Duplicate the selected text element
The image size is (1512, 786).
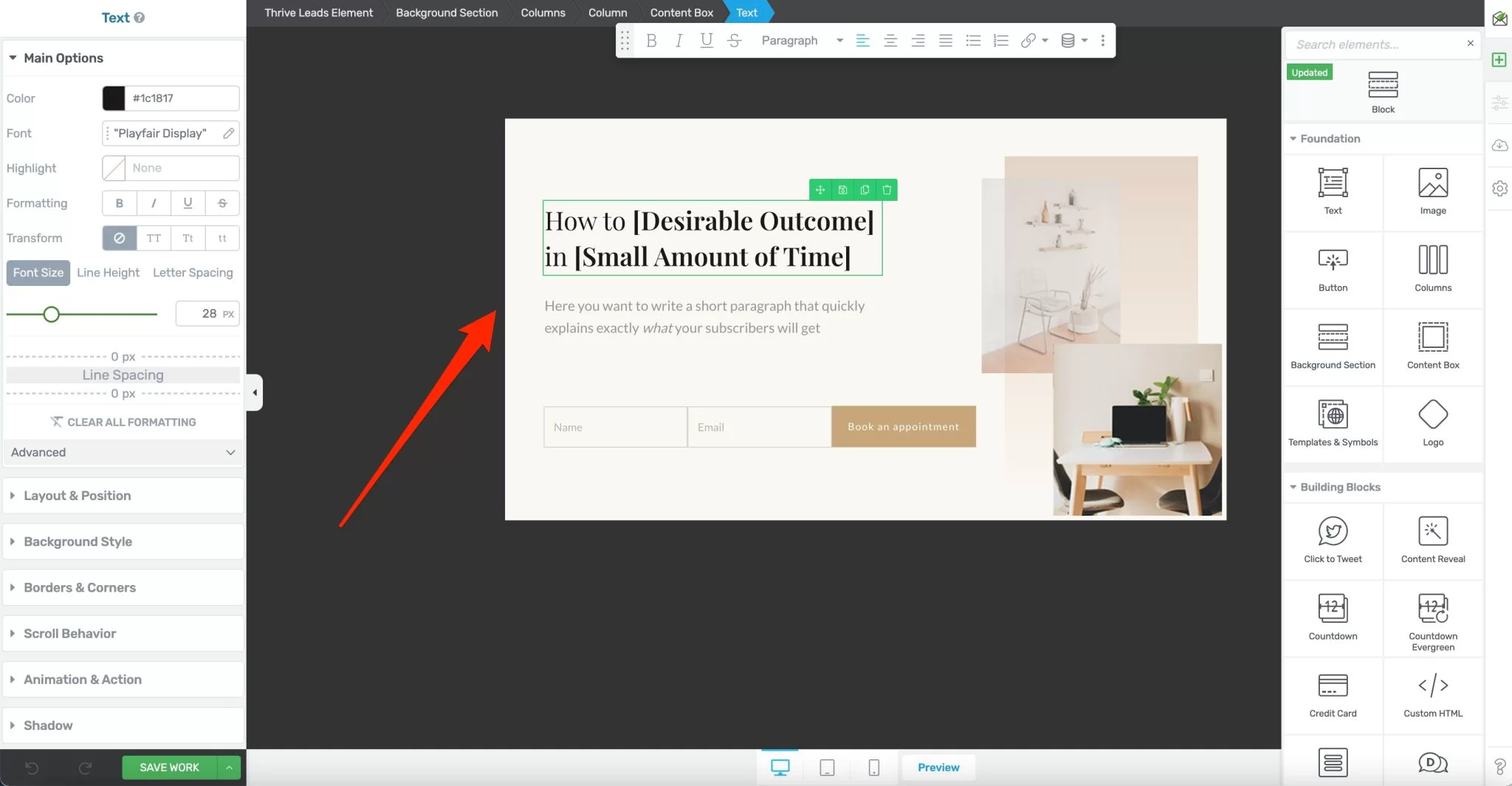click(865, 190)
